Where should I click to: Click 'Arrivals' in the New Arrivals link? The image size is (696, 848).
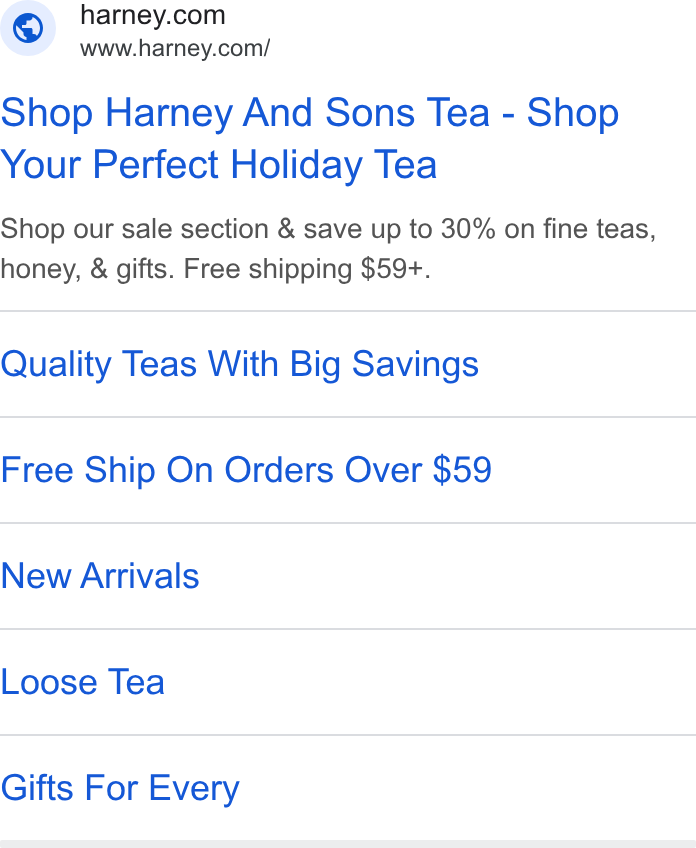coord(140,576)
